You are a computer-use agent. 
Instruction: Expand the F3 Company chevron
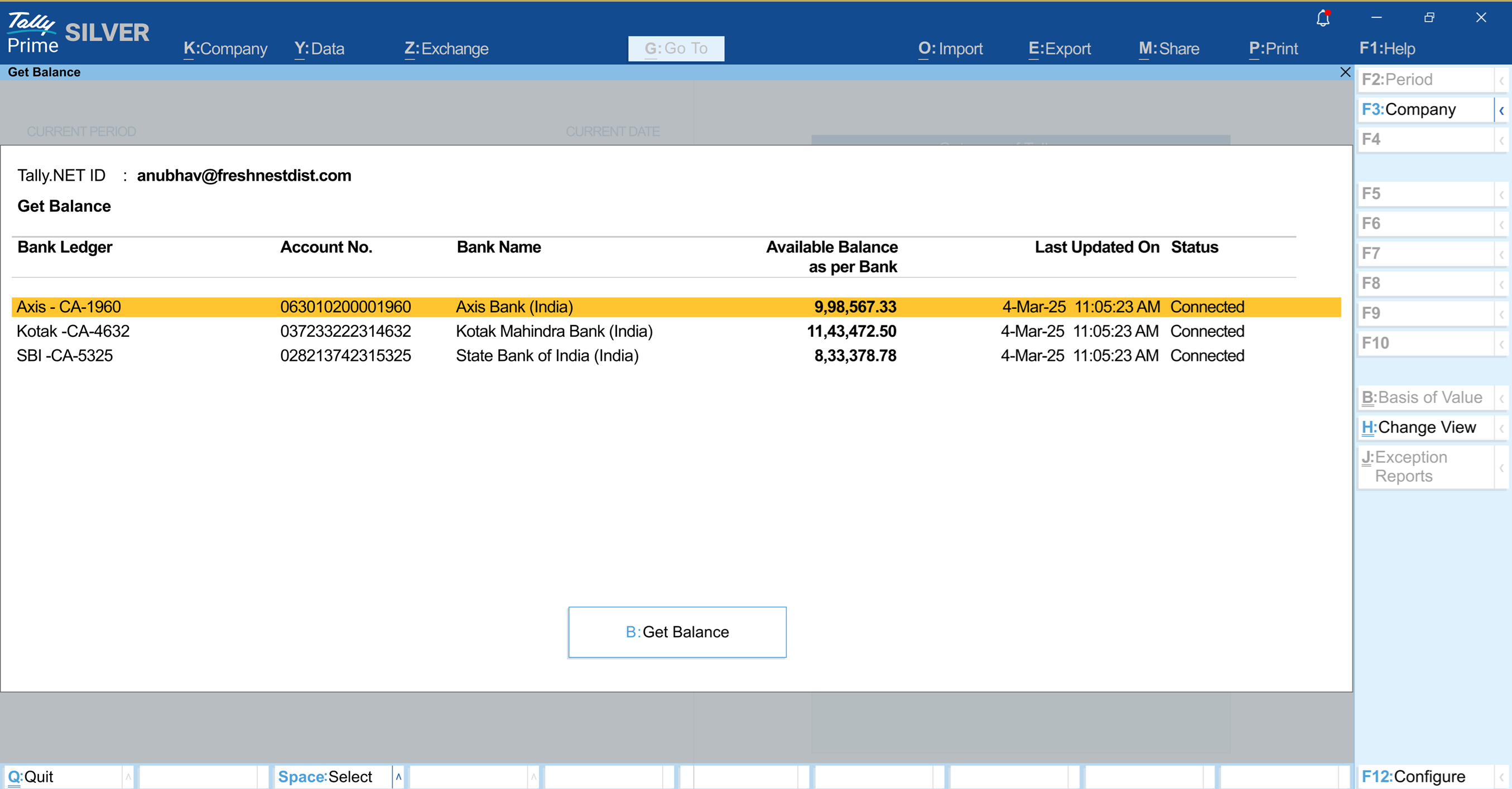[1501, 110]
